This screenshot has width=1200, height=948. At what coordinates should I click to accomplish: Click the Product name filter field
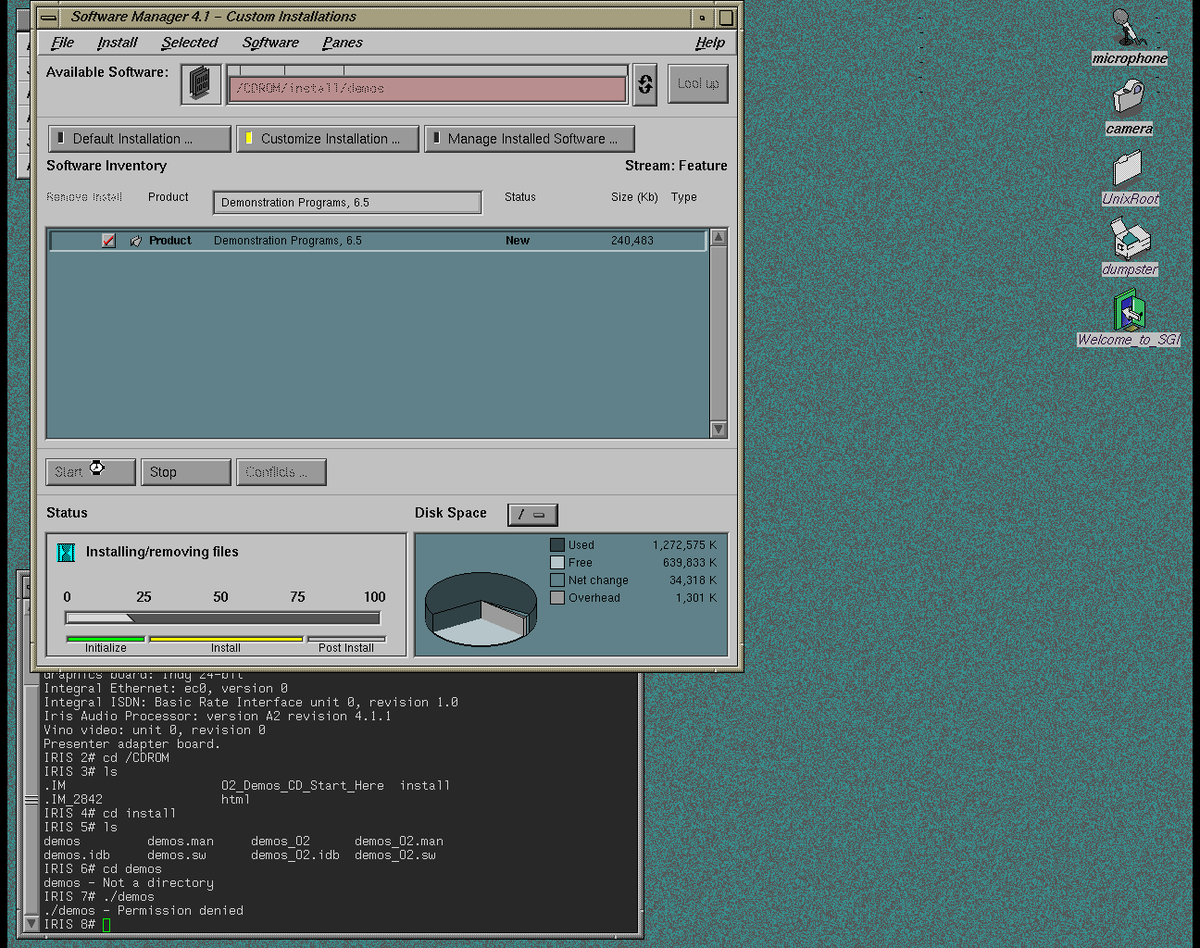tap(347, 203)
